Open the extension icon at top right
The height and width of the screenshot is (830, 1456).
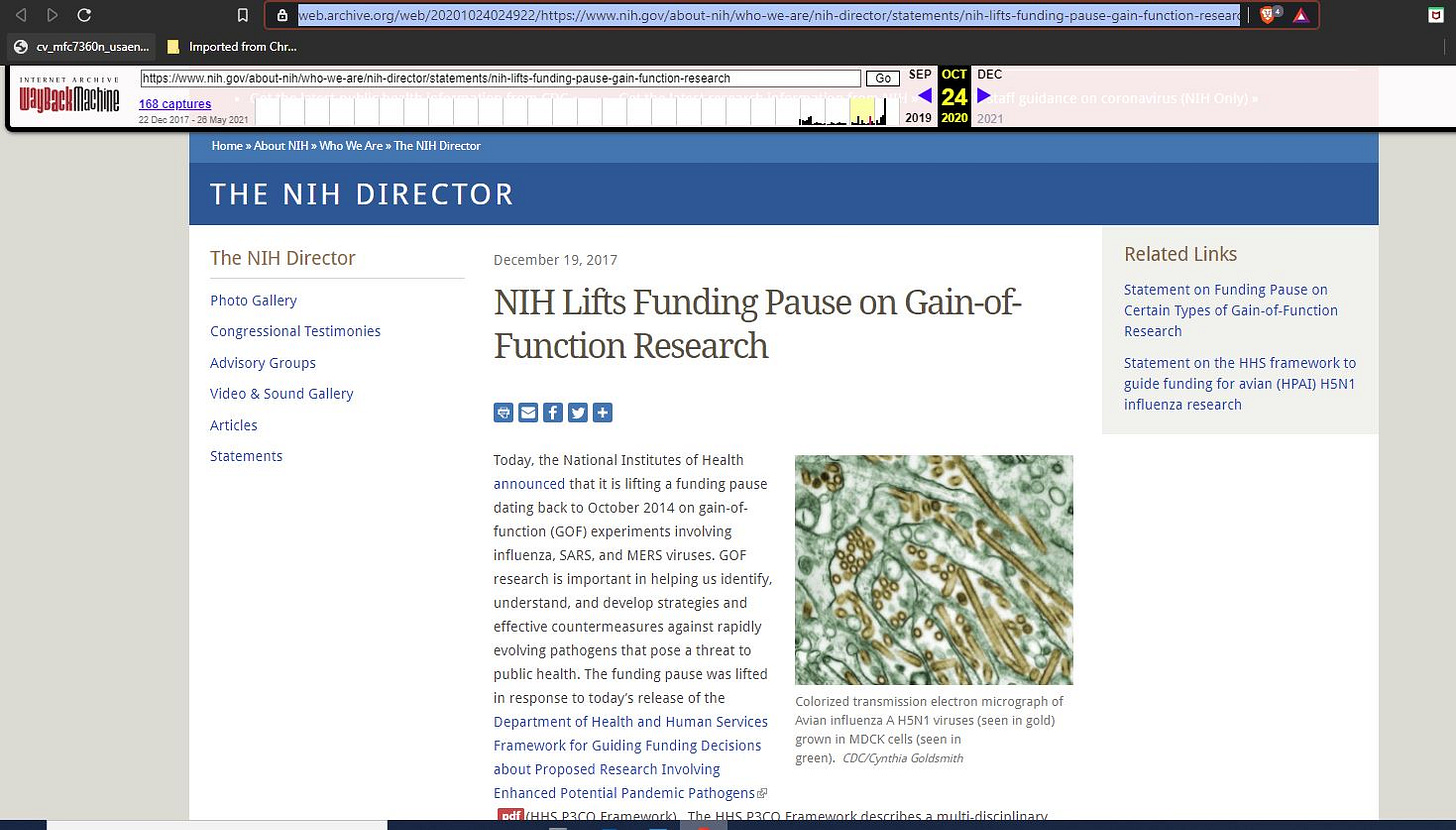(x=1436, y=15)
